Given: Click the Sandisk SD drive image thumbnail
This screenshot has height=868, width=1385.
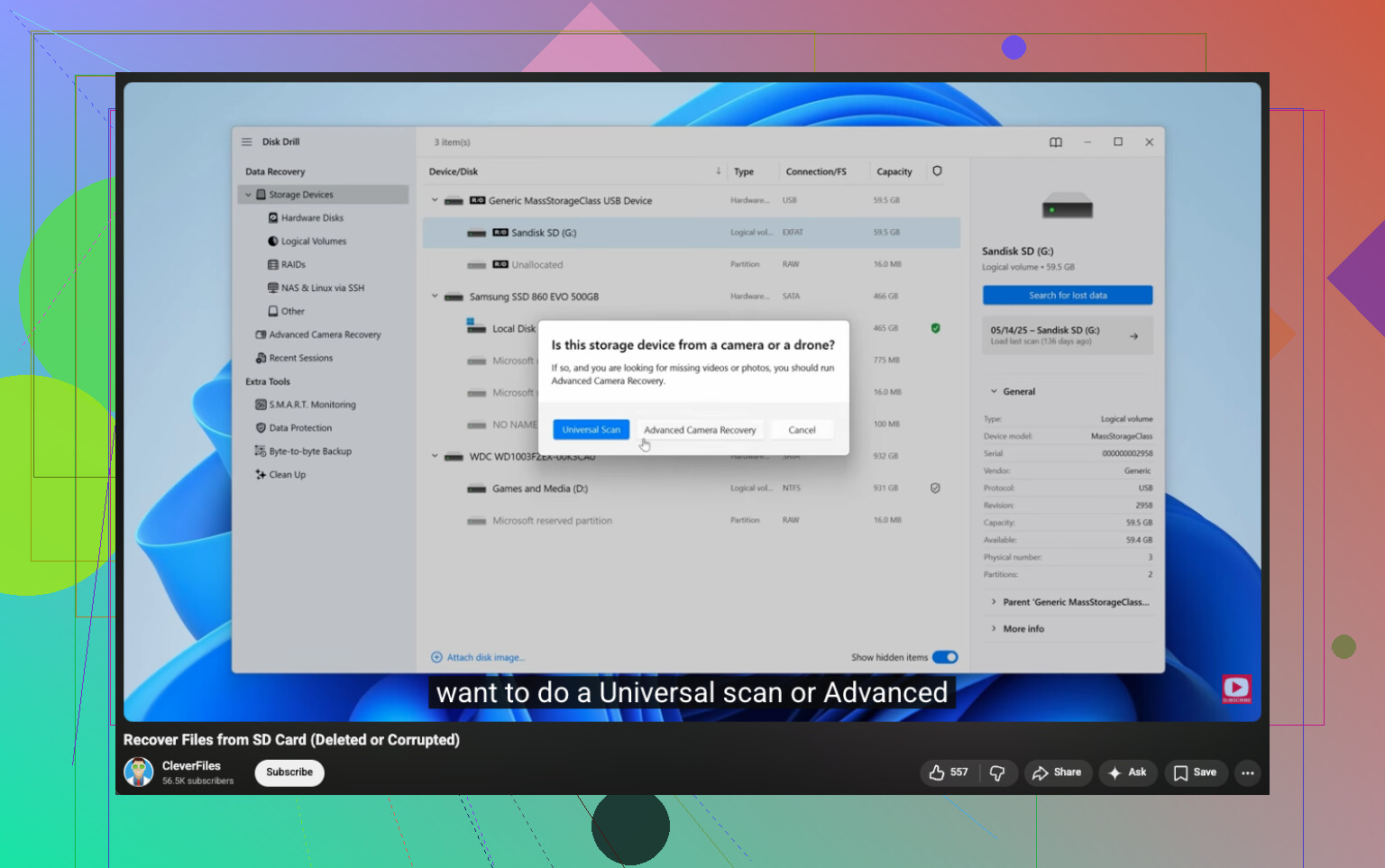Looking at the screenshot, I should 1068,207.
